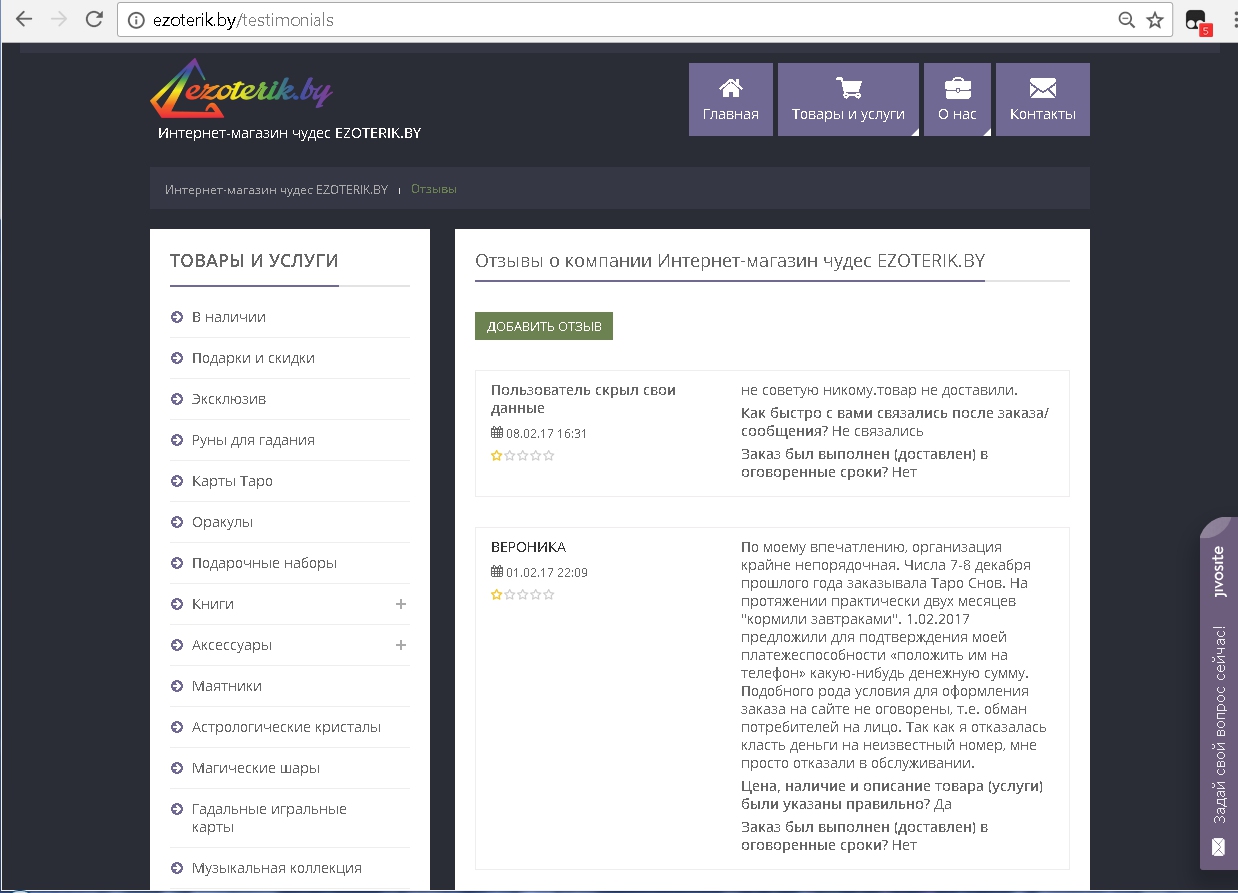Viewport: 1238px width, 893px height.
Task: Click the browser reload icon
Action: [x=94, y=19]
